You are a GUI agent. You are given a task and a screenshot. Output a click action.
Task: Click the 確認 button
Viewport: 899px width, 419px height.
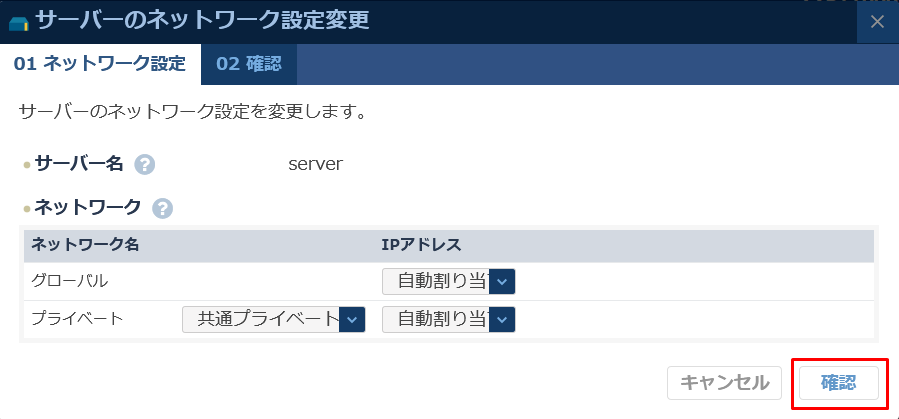pyautogui.click(x=839, y=383)
